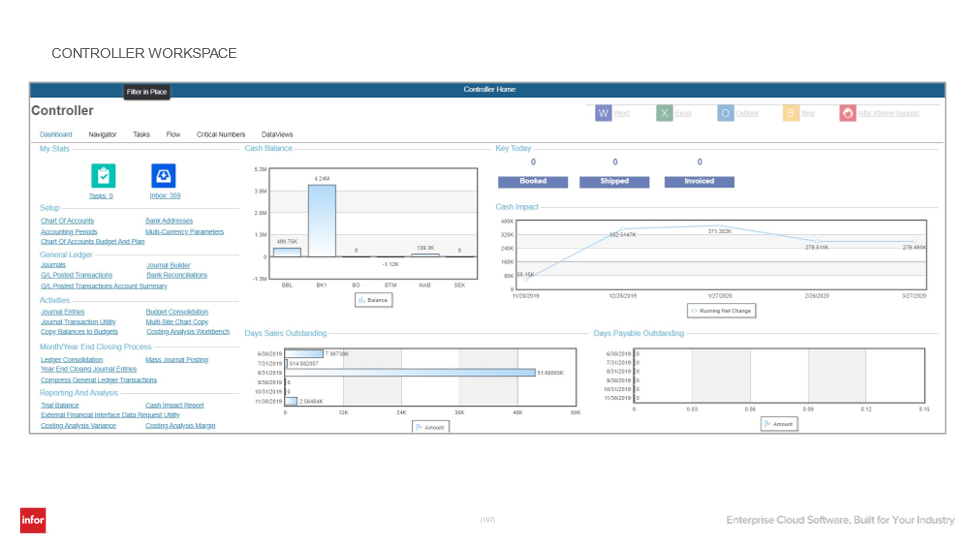Toggle Amount legend under Days Sales Outstanding
This screenshot has height=548, width=975.
(x=430, y=427)
